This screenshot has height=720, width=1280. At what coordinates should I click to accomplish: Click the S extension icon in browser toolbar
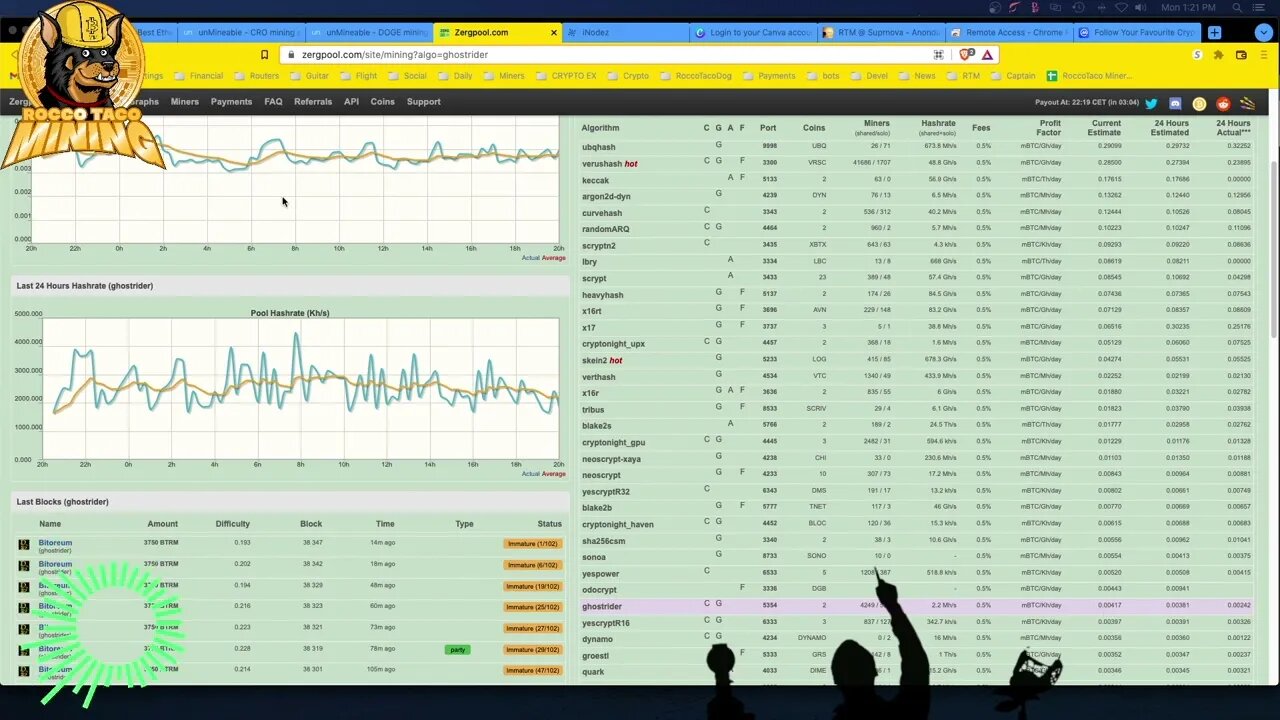pyautogui.click(x=1198, y=55)
